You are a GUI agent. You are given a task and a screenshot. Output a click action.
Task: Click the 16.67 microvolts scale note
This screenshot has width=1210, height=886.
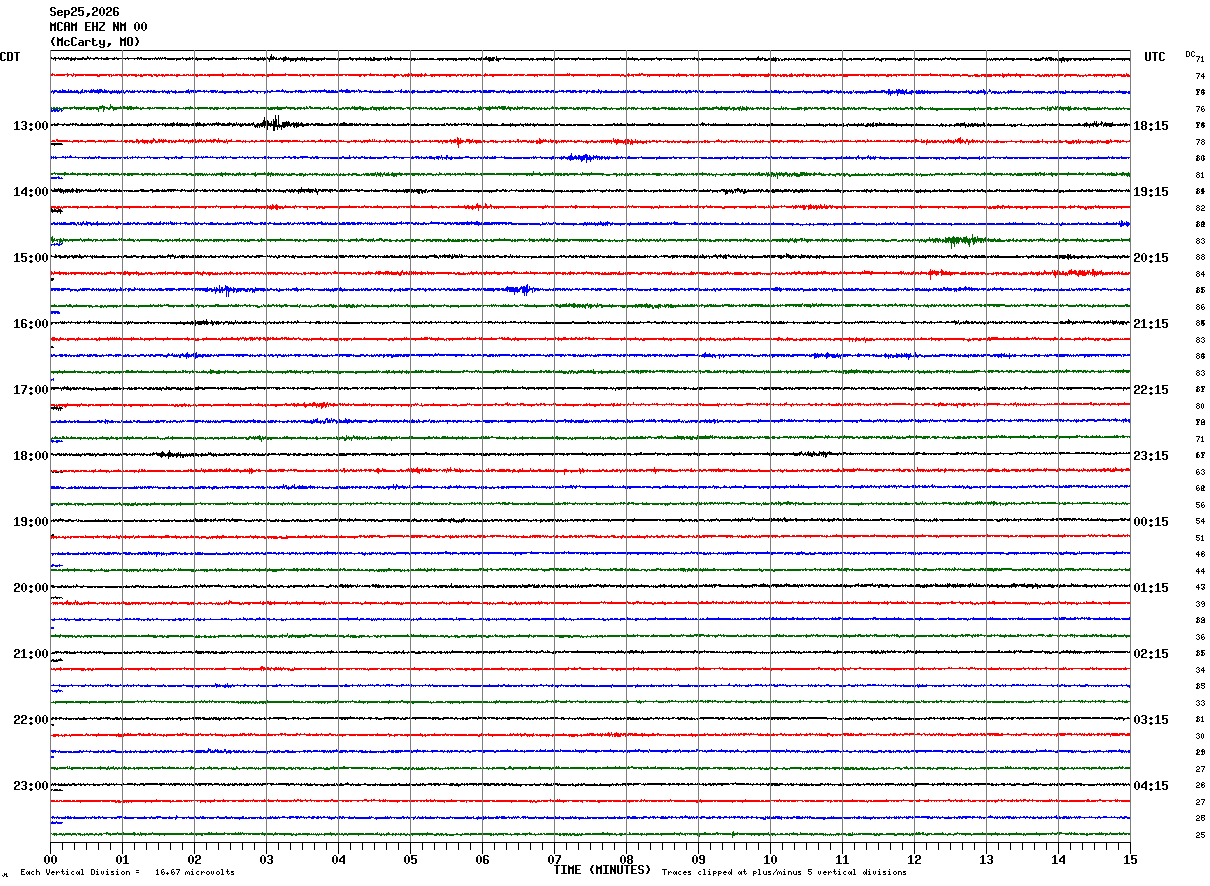click(127, 872)
